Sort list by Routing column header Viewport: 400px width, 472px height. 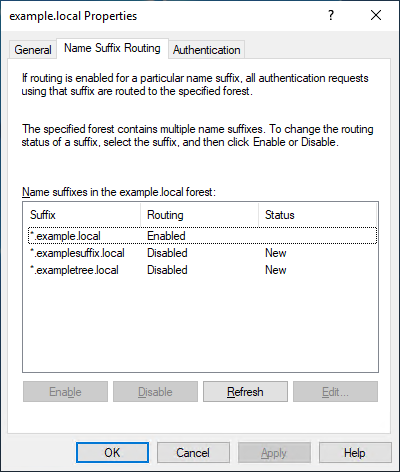click(199, 215)
